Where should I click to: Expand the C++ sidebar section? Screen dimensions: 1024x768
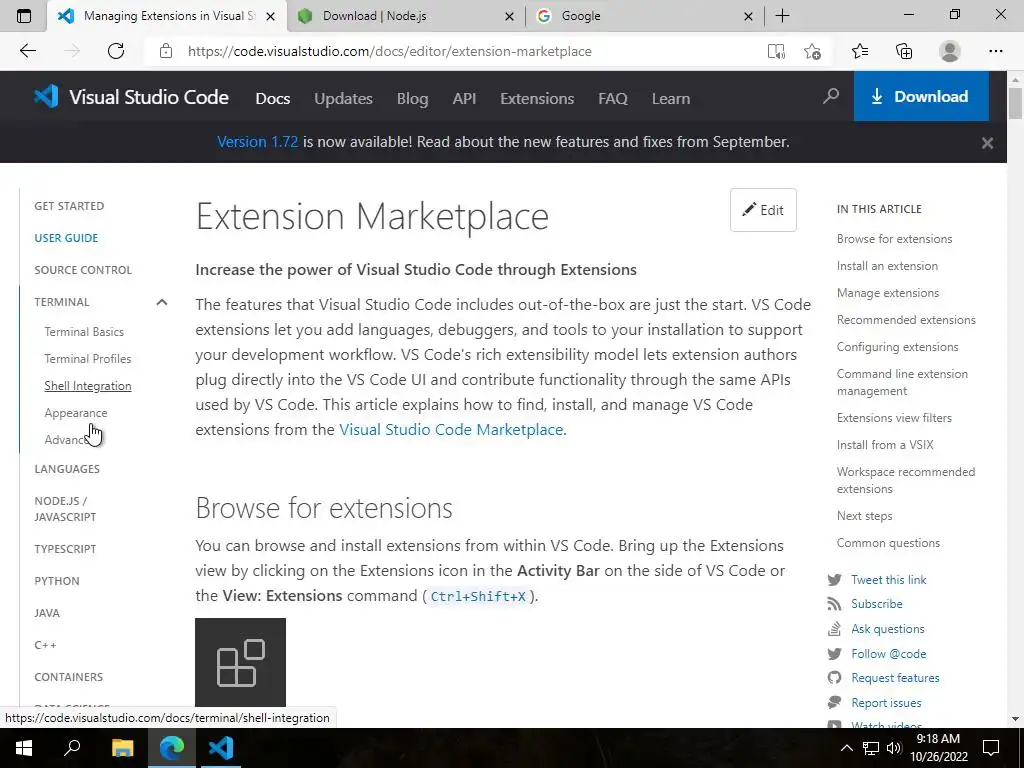pyautogui.click(x=45, y=645)
